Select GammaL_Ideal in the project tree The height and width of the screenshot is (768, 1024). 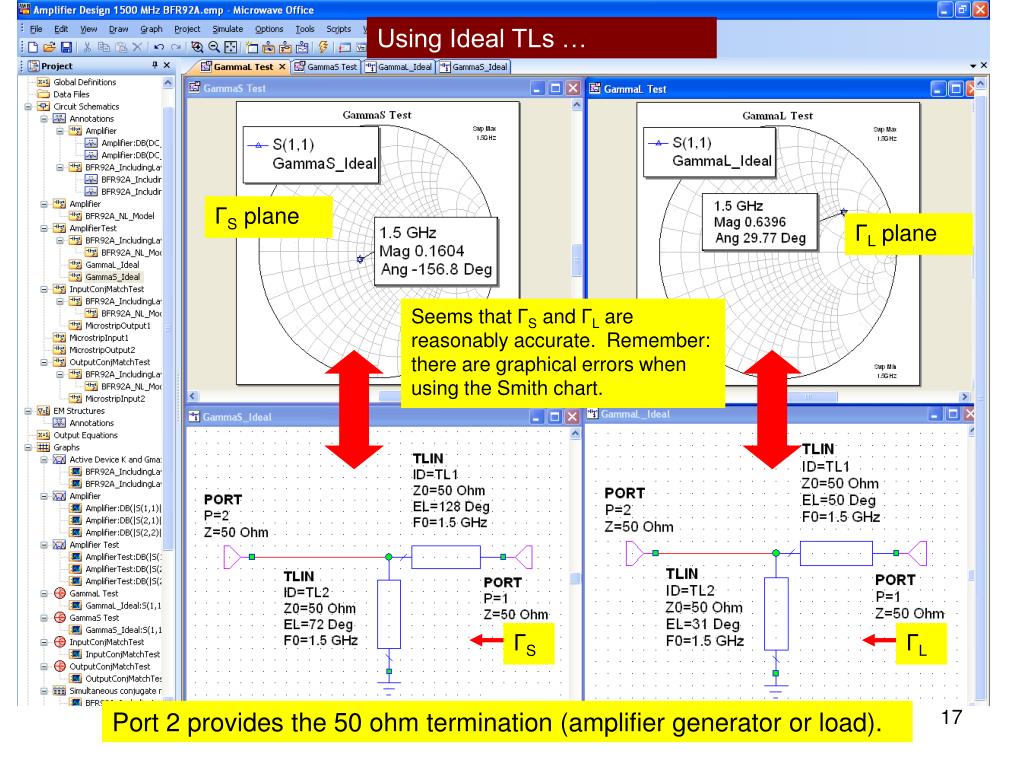click(112, 265)
